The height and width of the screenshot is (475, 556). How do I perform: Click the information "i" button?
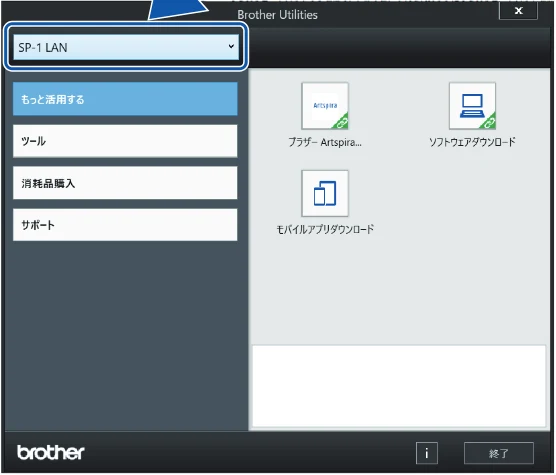[x=427, y=453]
